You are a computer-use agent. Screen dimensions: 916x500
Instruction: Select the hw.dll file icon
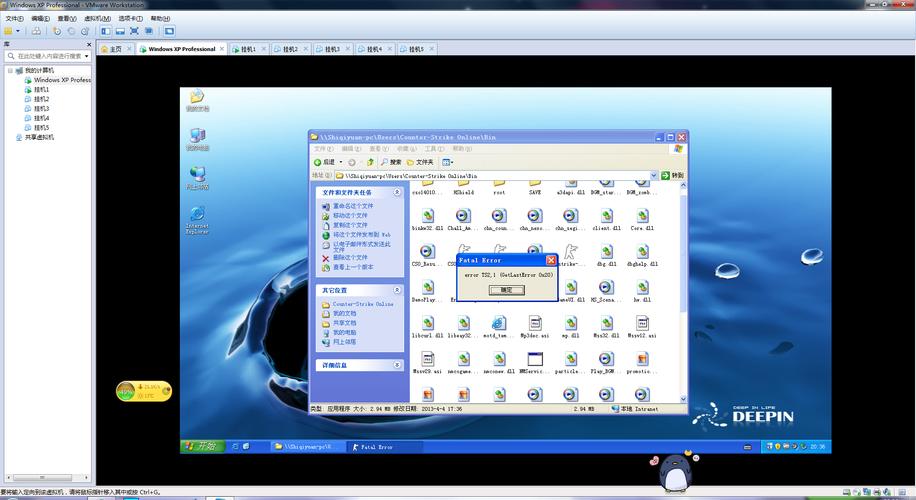[642, 287]
